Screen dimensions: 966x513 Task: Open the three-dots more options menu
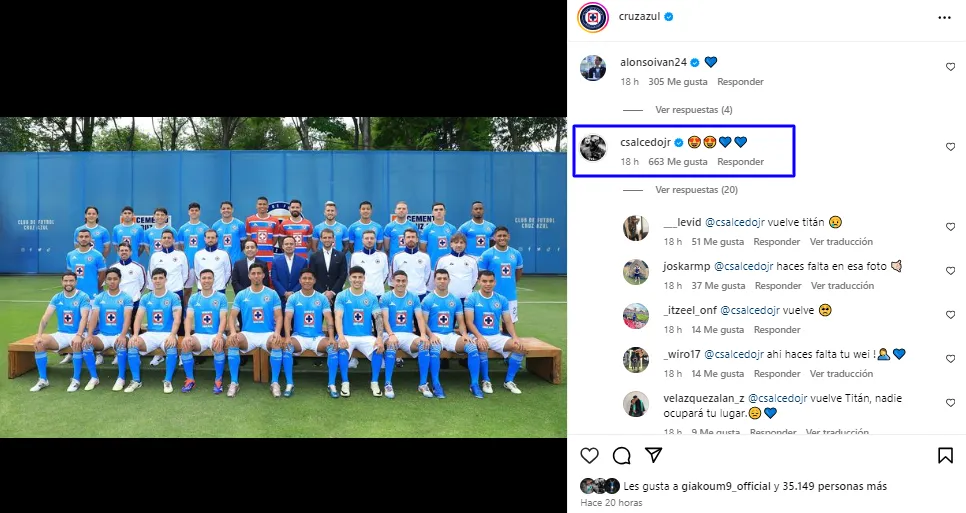pyautogui.click(x=944, y=18)
